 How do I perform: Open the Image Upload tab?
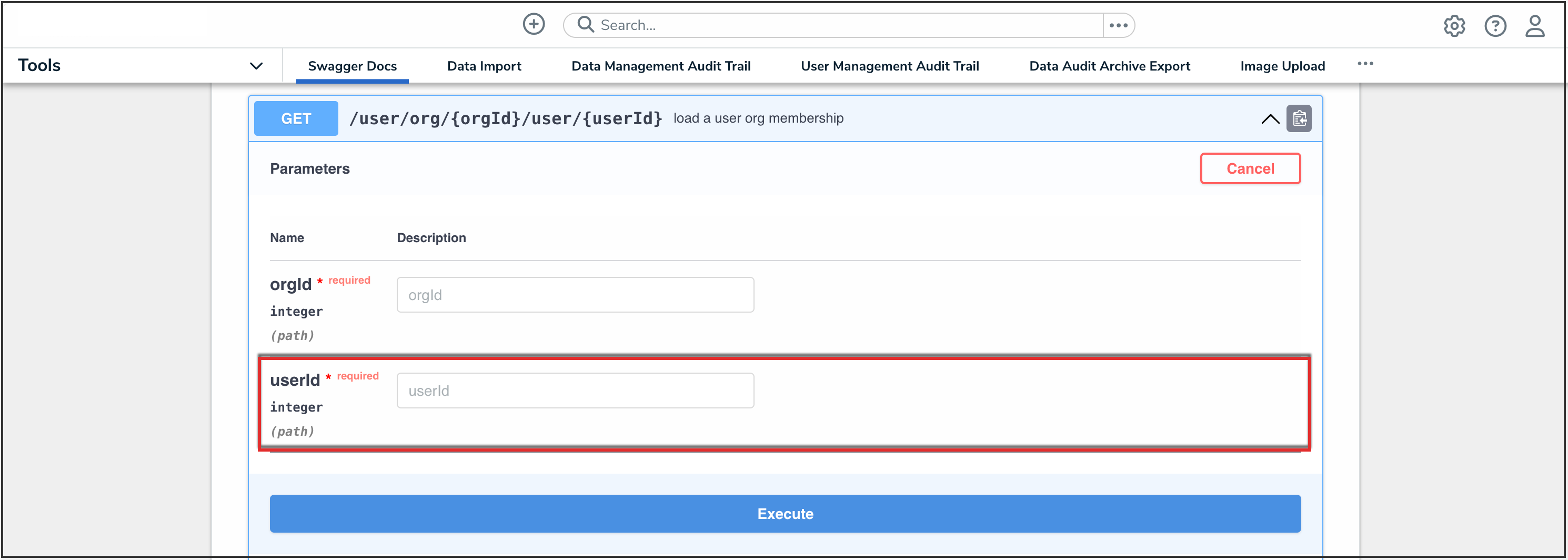pyautogui.click(x=1282, y=66)
